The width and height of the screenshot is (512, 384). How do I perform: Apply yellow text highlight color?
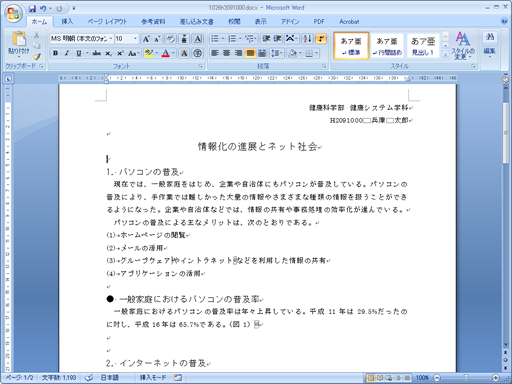pyautogui.click(x=149, y=53)
